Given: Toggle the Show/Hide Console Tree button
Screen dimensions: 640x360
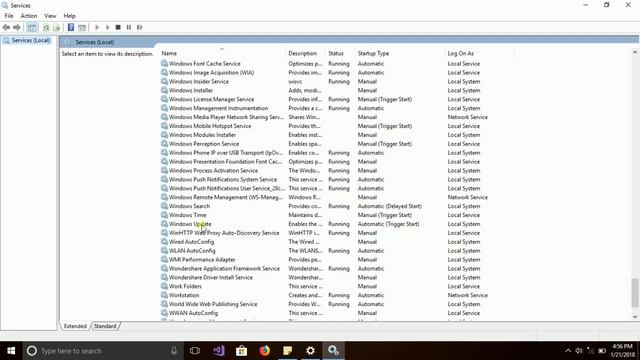Looking at the screenshot, I should click(x=32, y=27).
